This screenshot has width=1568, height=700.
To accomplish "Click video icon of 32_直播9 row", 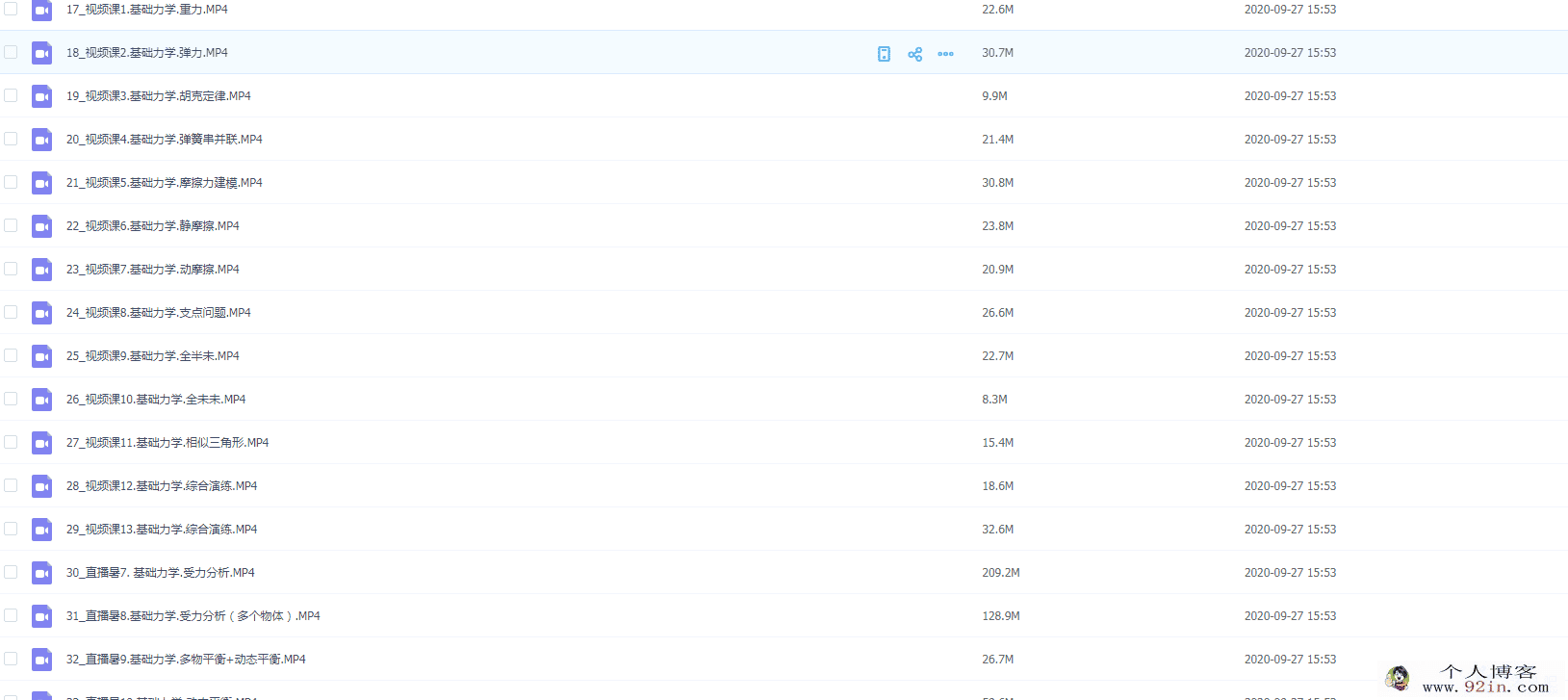I will coord(41,660).
